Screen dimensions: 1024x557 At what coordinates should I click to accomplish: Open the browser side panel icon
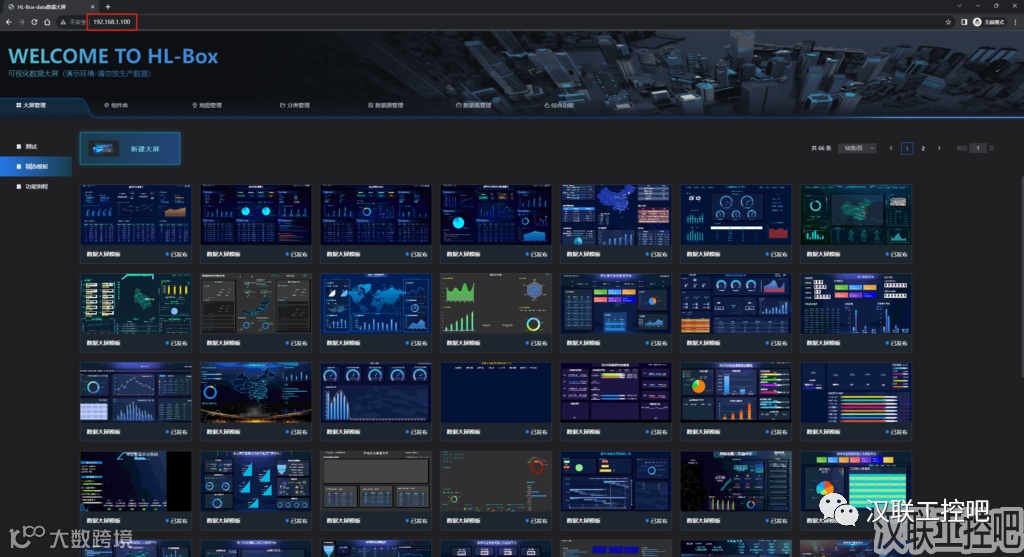point(964,22)
